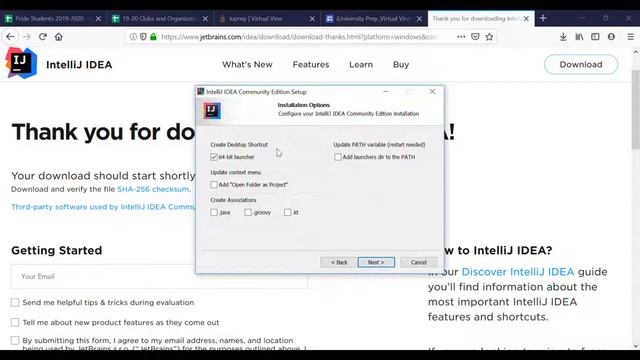Image resolution: width=640 pixels, height=360 pixels.
Task: Open the Firefox library icon
Action: click(579, 37)
